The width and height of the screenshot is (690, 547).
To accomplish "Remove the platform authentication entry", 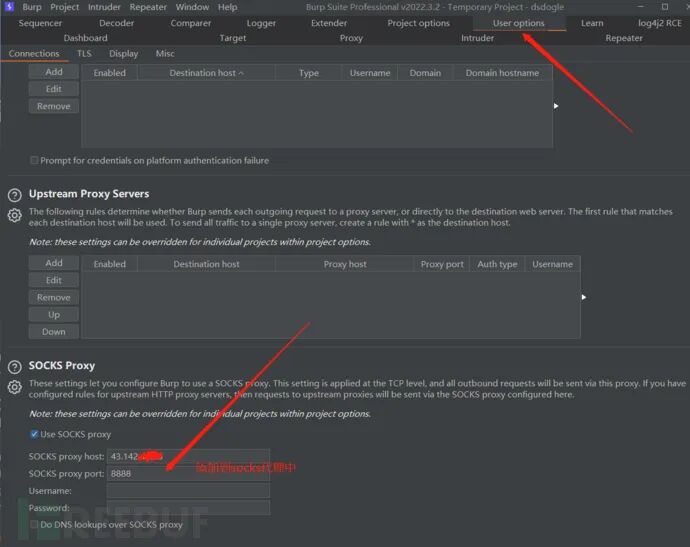I will click(54, 106).
